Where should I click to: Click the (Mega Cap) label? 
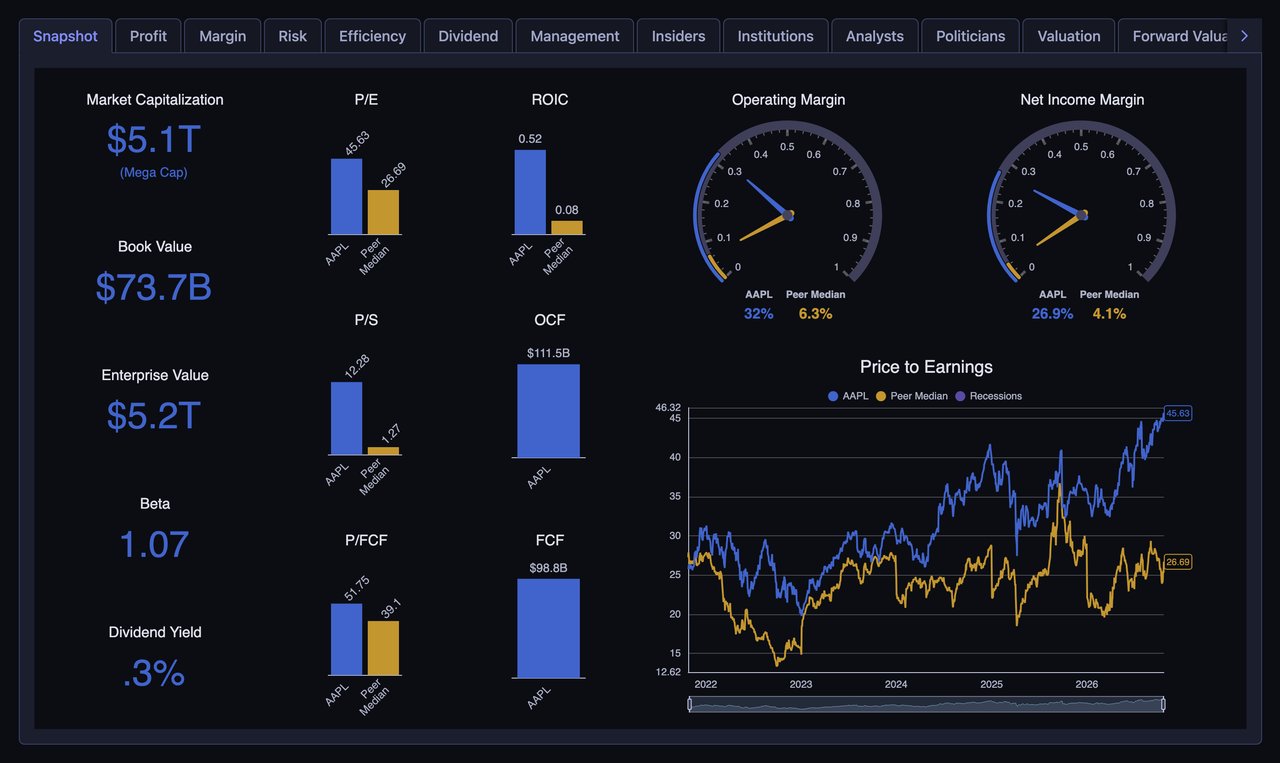pyautogui.click(x=154, y=172)
